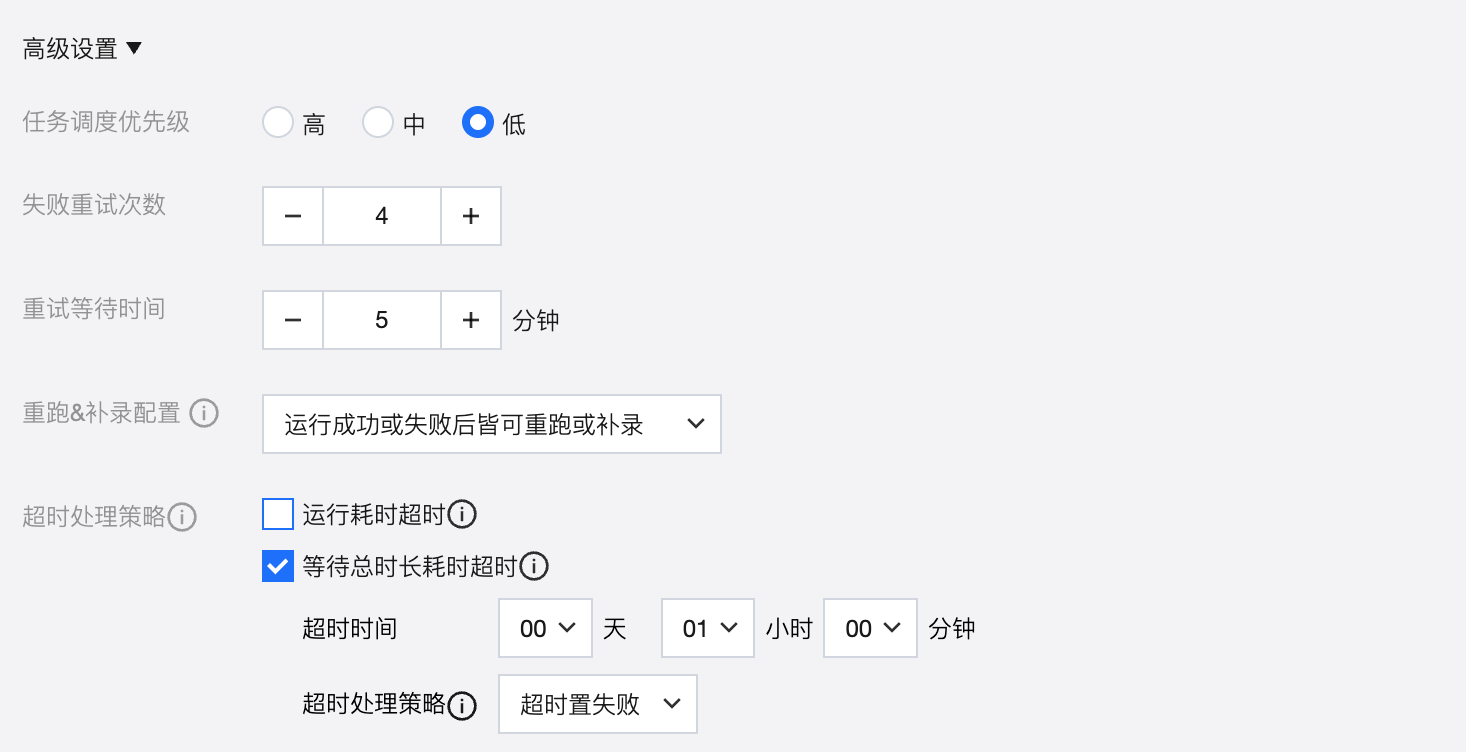Open the timeout days (天) dropdown
This screenshot has width=1466, height=752.
click(545, 629)
